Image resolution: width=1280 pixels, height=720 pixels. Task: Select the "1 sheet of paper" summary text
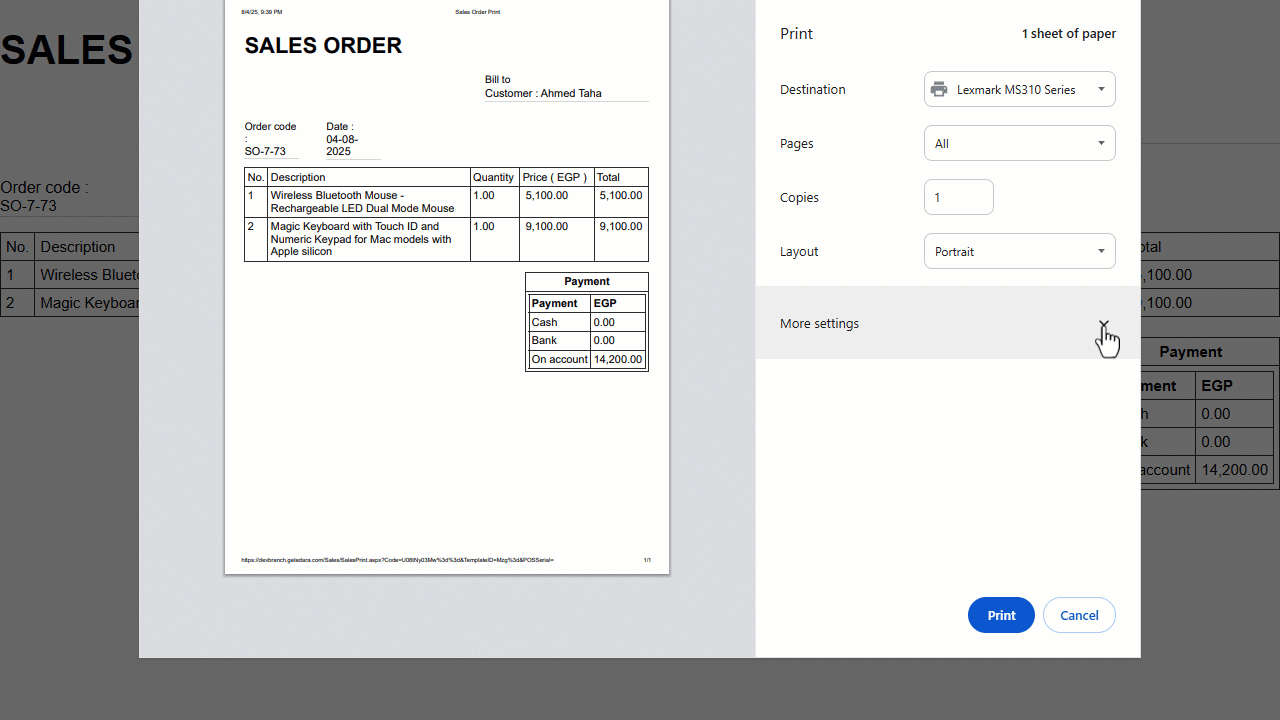click(1068, 34)
